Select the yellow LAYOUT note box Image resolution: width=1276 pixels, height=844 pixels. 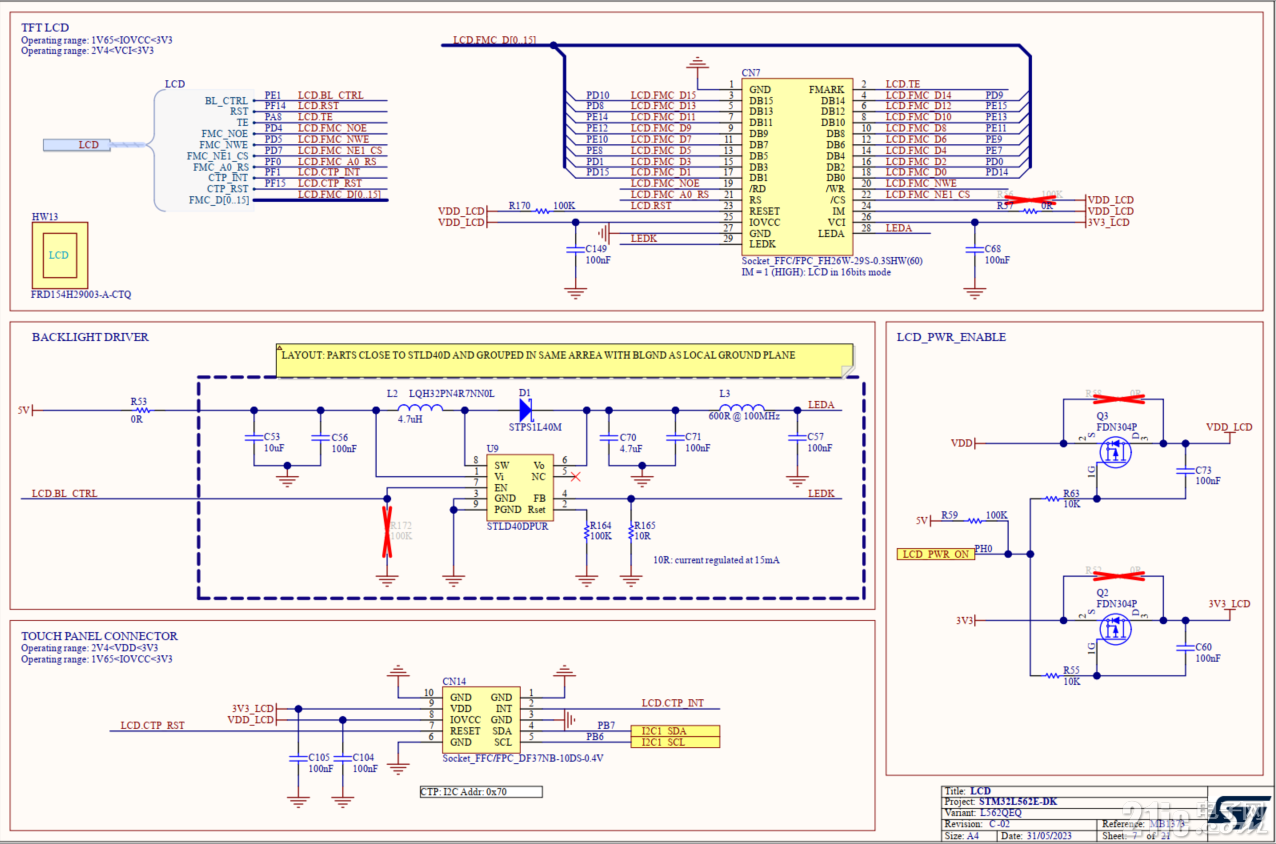click(x=566, y=361)
